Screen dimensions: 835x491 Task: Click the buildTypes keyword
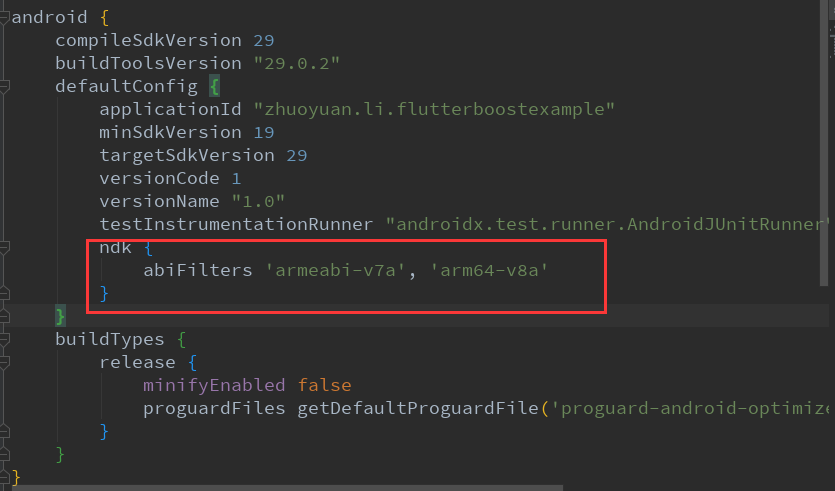(110, 339)
